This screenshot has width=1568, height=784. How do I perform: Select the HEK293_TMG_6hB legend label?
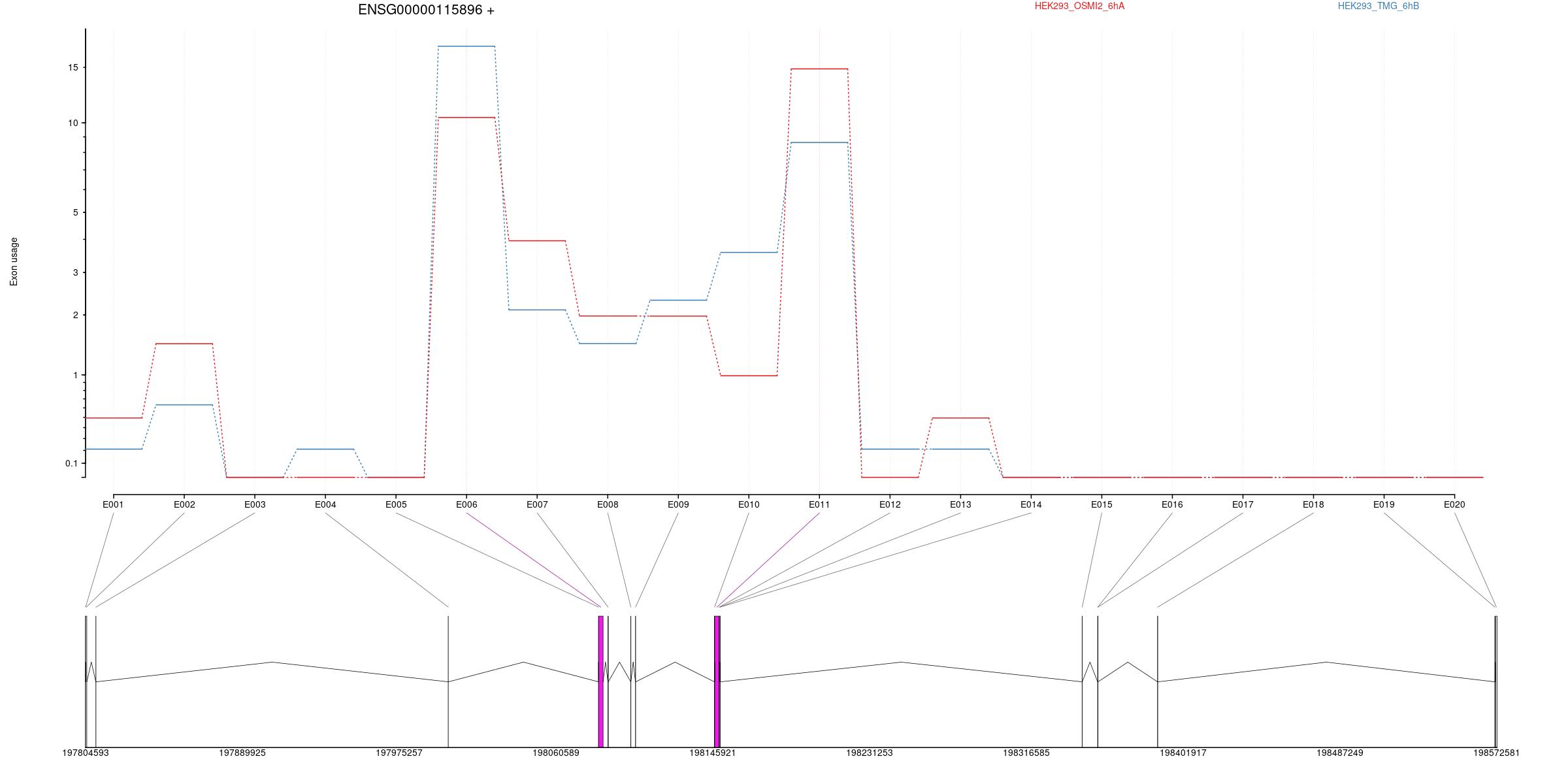tap(1379, 6)
